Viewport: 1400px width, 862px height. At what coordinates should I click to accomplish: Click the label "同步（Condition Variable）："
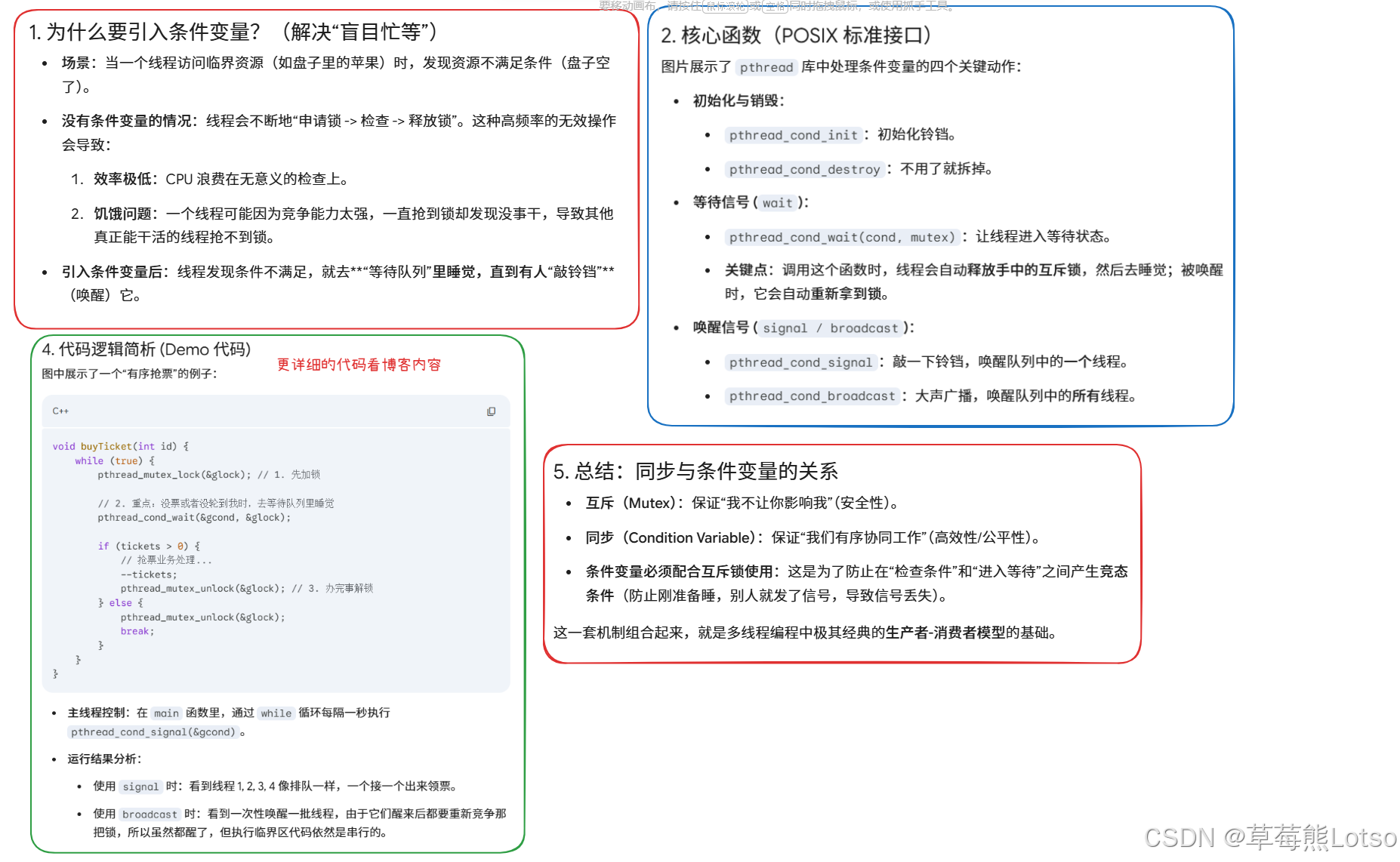(x=675, y=538)
